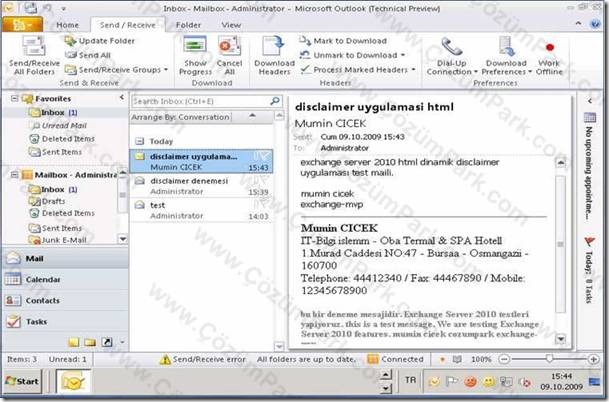Click Today: 0 Tasks flag

pyautogui.click(x=590, y=242)
